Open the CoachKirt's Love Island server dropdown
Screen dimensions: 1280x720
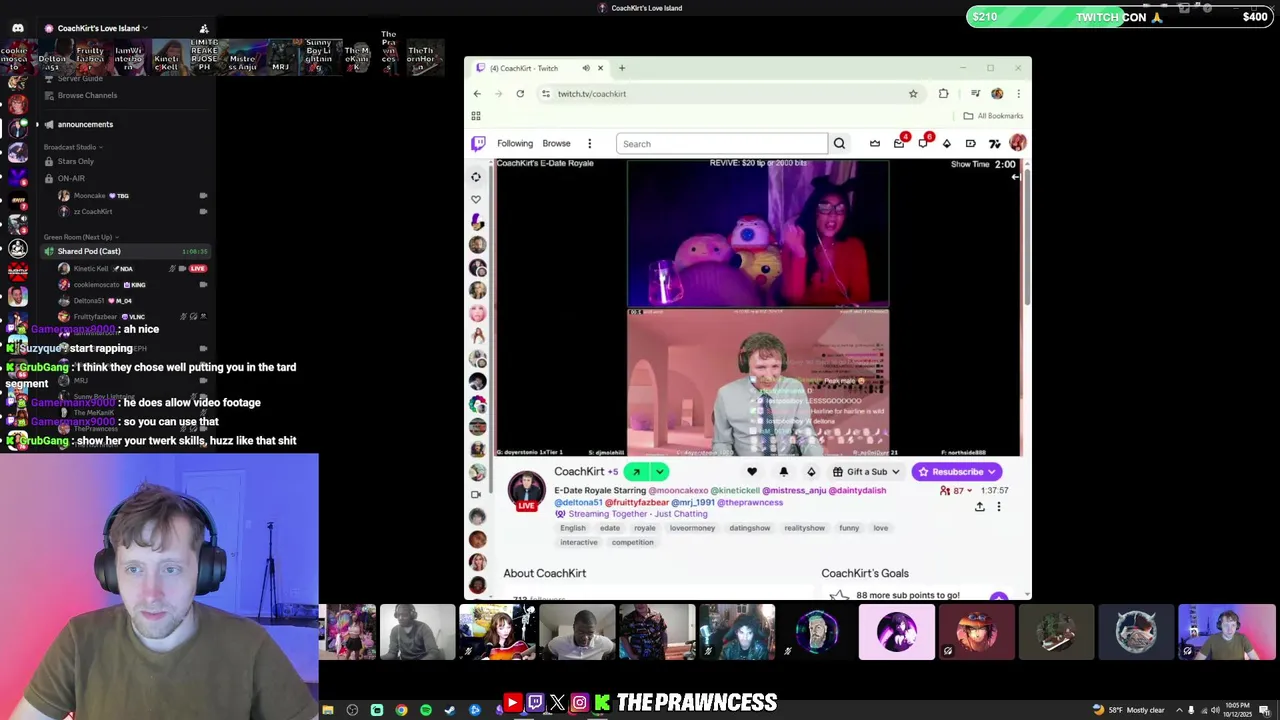(102, 28)
